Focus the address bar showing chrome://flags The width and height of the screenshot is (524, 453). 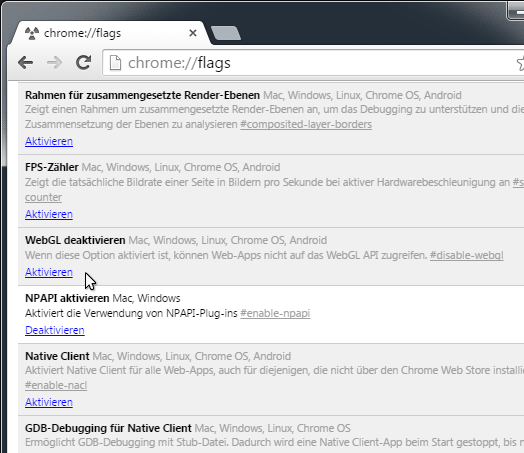click(314, 63)
